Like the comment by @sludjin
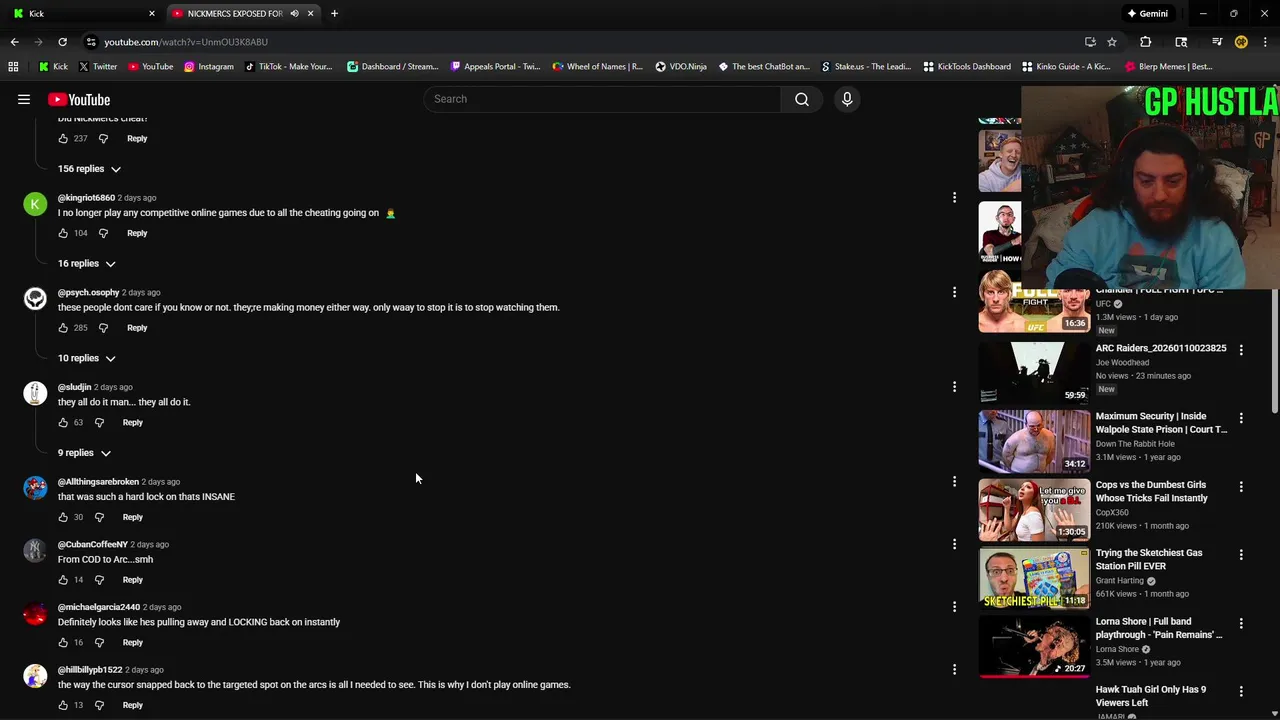This screenshot has width=1280, height=720. pos(63,422)
